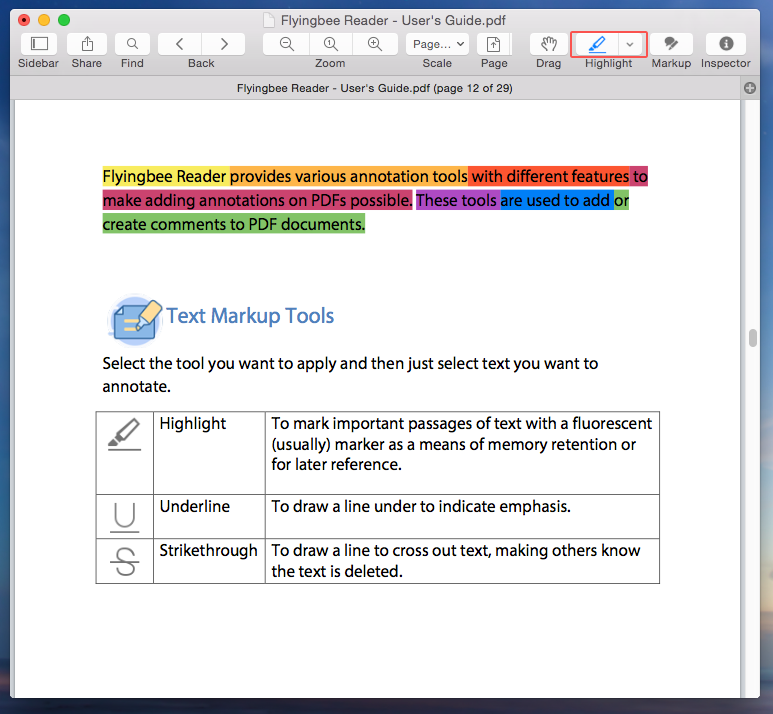Click the PDF document icon in title bar
The width and height of the screenshot is (773, 714).
tap(269, 20)
